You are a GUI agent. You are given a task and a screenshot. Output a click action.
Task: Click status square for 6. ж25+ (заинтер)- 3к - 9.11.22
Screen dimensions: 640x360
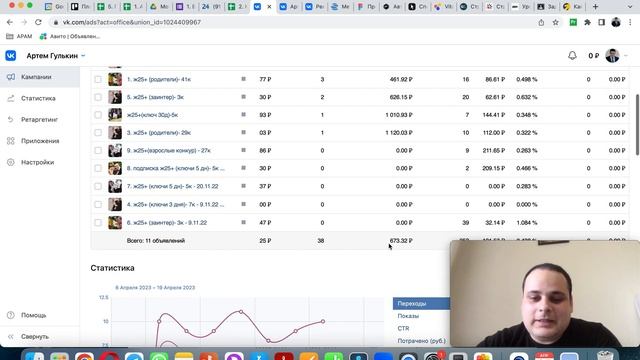pos(243,222)
